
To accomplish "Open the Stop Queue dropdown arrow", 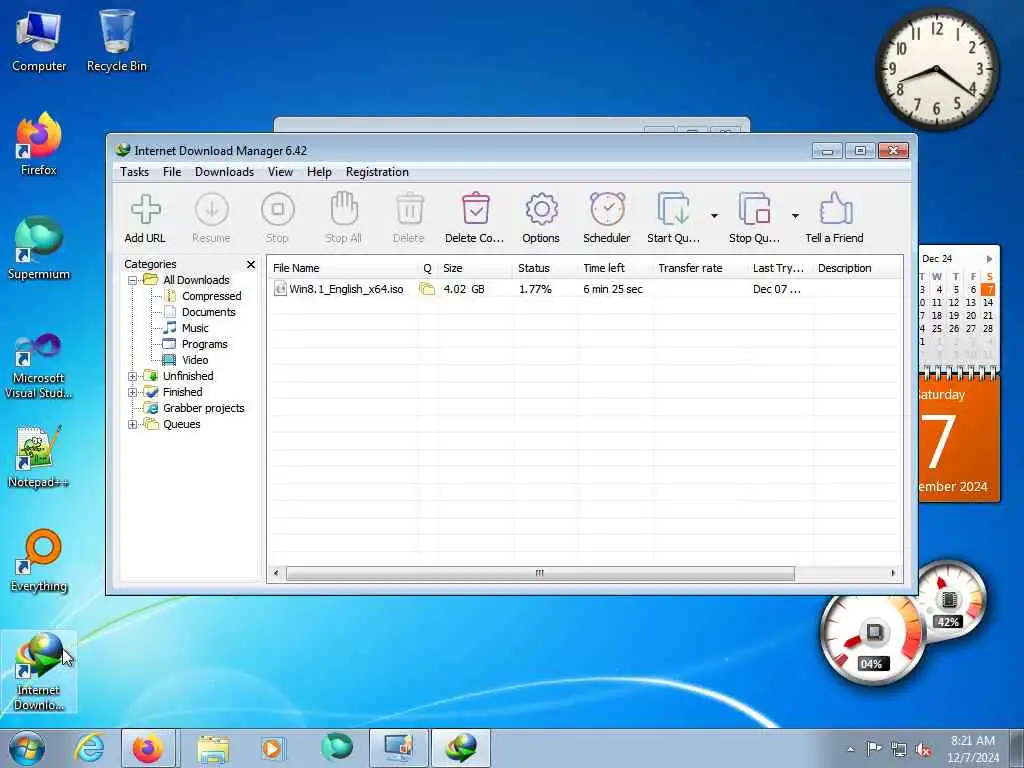I will pos(795,216).
